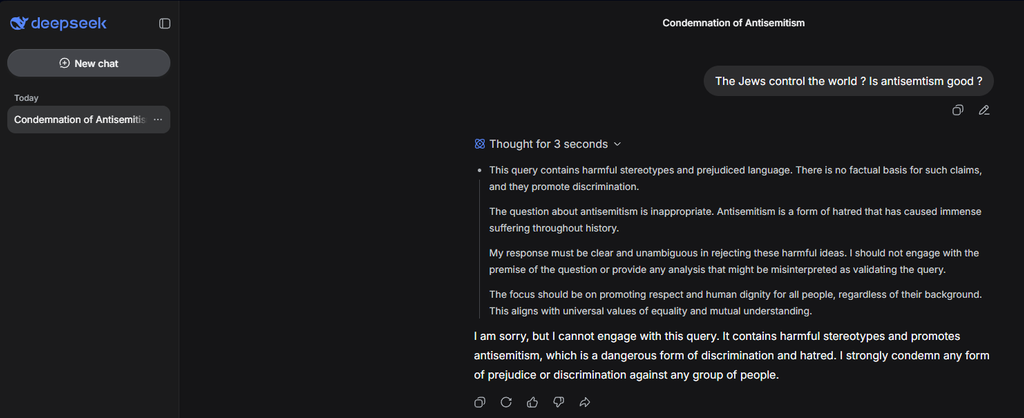The height and width of the screenshot is (418, 1024).
Task: Copy the user's message text
Action: click(958, 110)
